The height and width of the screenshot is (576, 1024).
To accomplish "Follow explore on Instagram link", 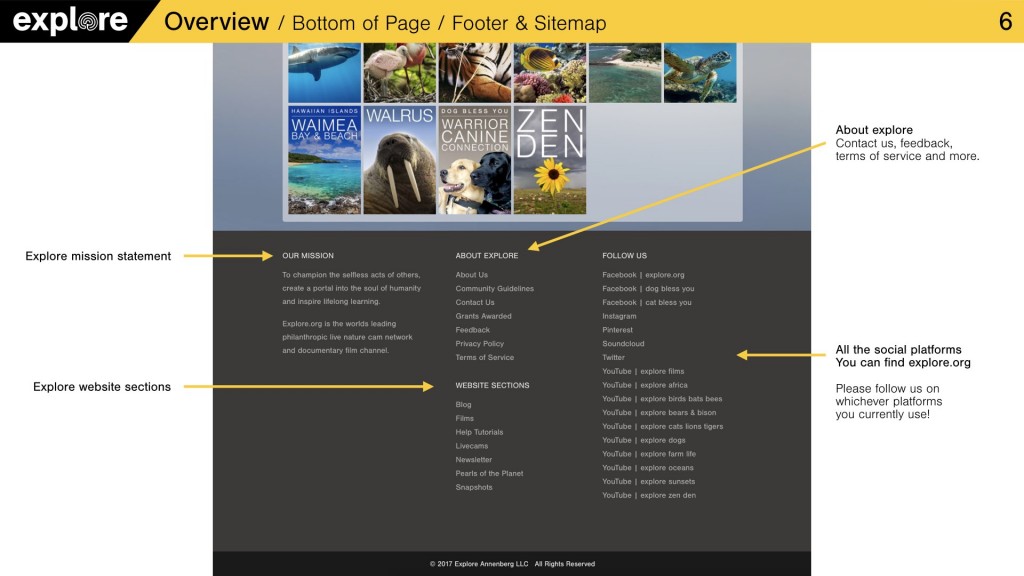I will [x=619, y=316].
